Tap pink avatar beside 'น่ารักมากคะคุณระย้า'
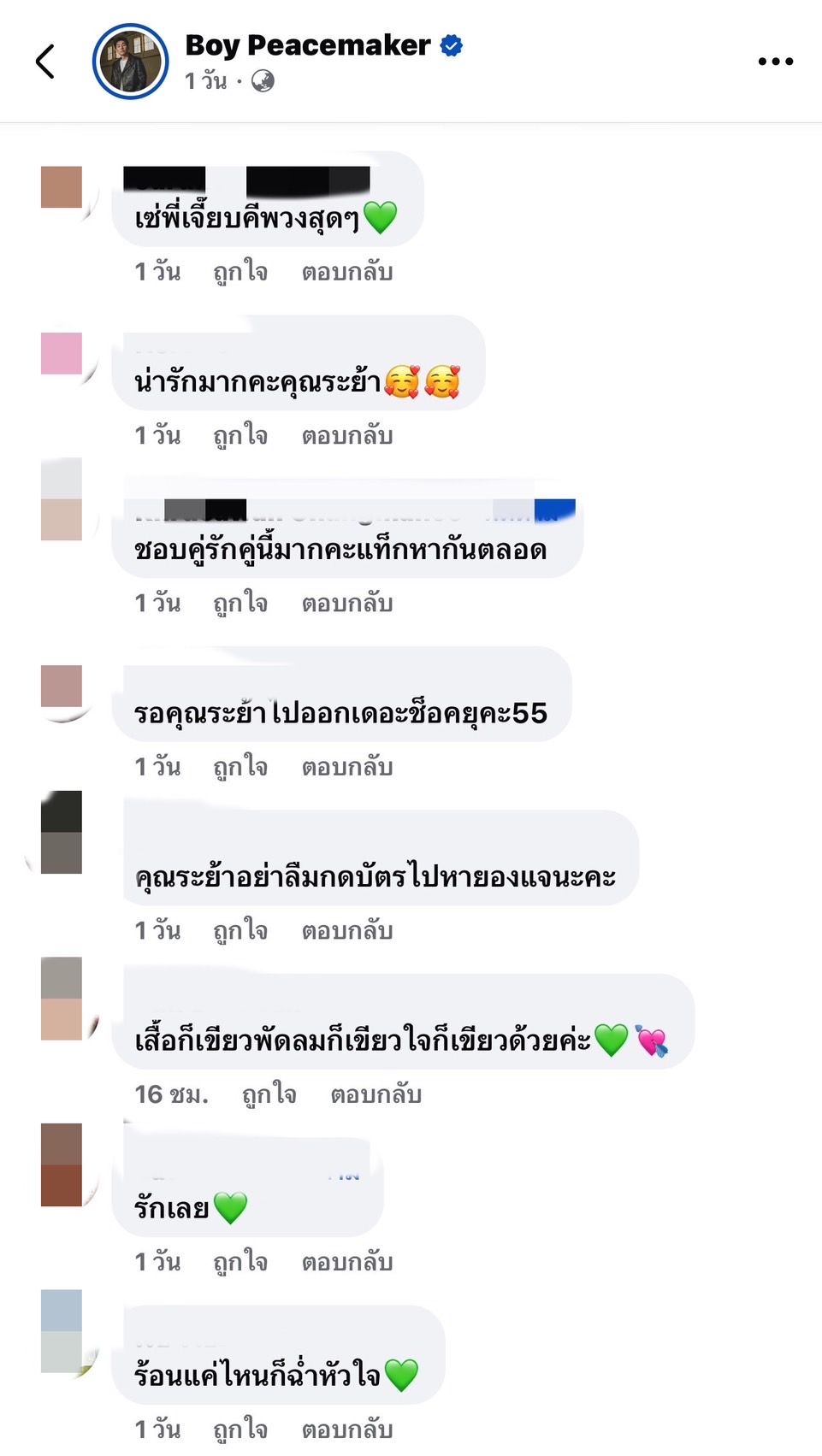This screenshot has width=822, height=1456. [x=62, y=353]
